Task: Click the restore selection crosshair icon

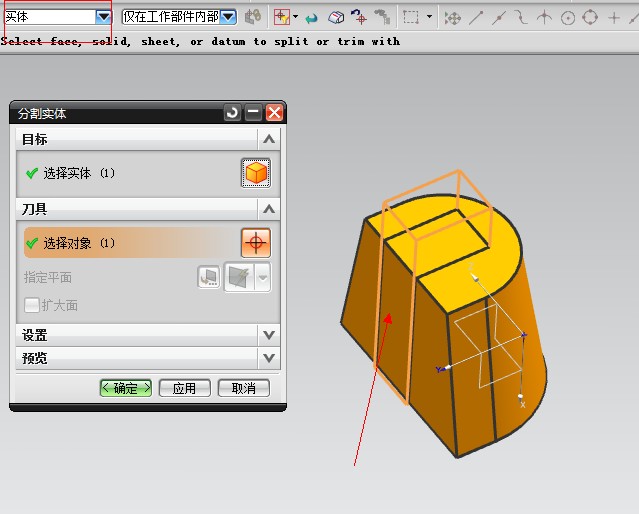Action: [x=359, y=17]
